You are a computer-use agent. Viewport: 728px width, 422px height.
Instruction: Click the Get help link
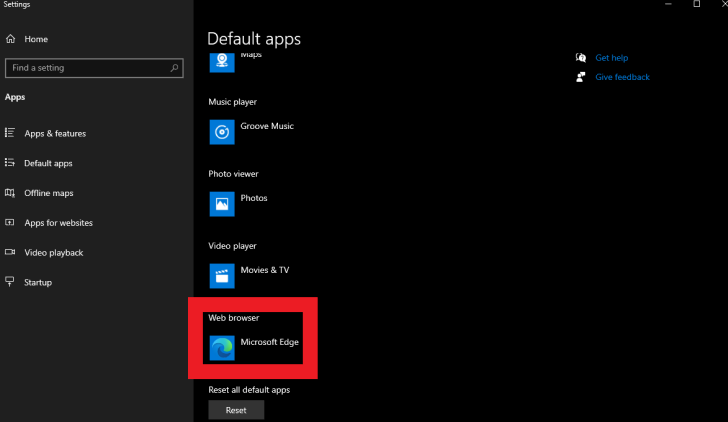pos(611,58)
